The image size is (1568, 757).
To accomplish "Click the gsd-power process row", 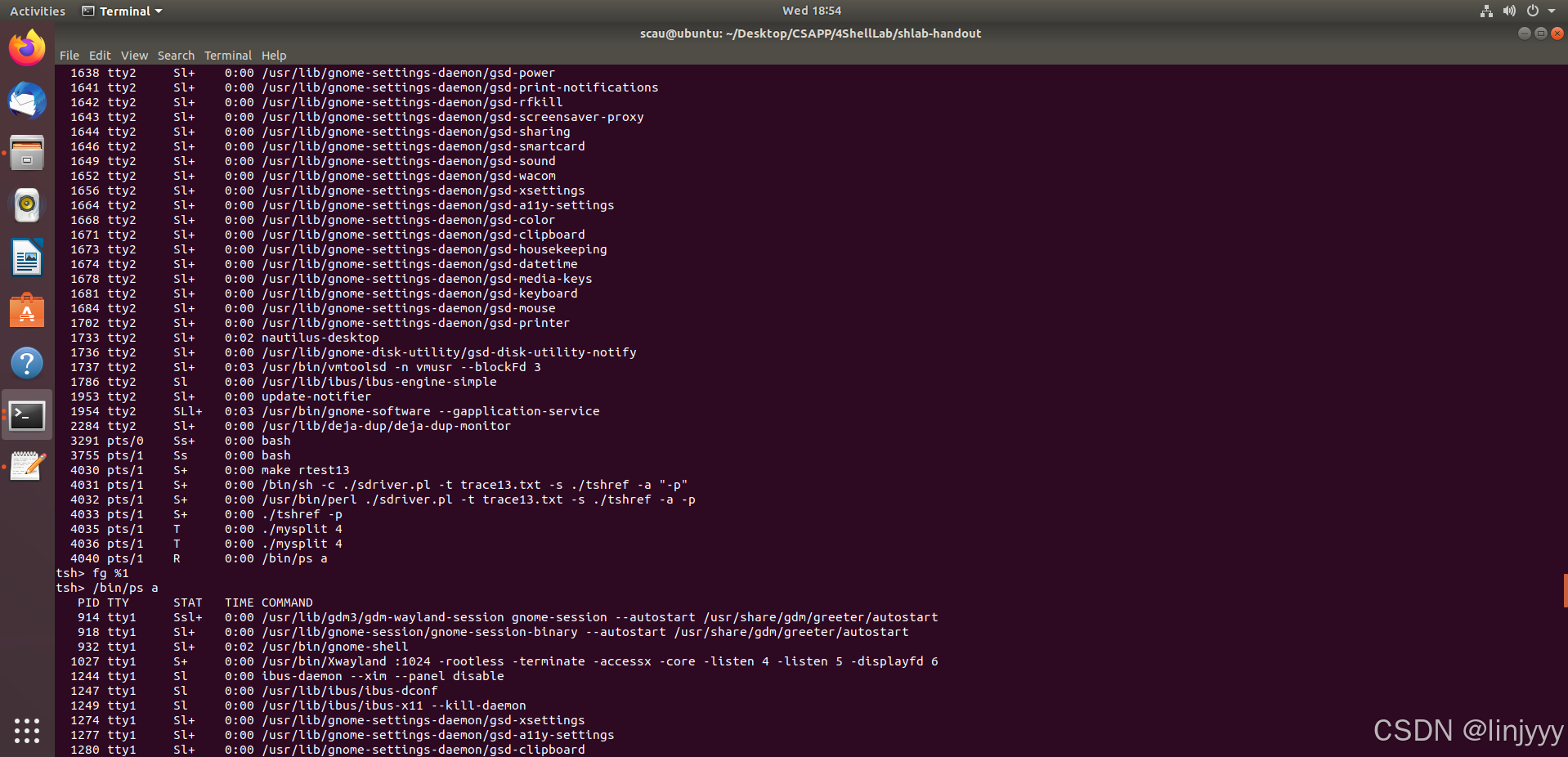I will coord(312,73).
